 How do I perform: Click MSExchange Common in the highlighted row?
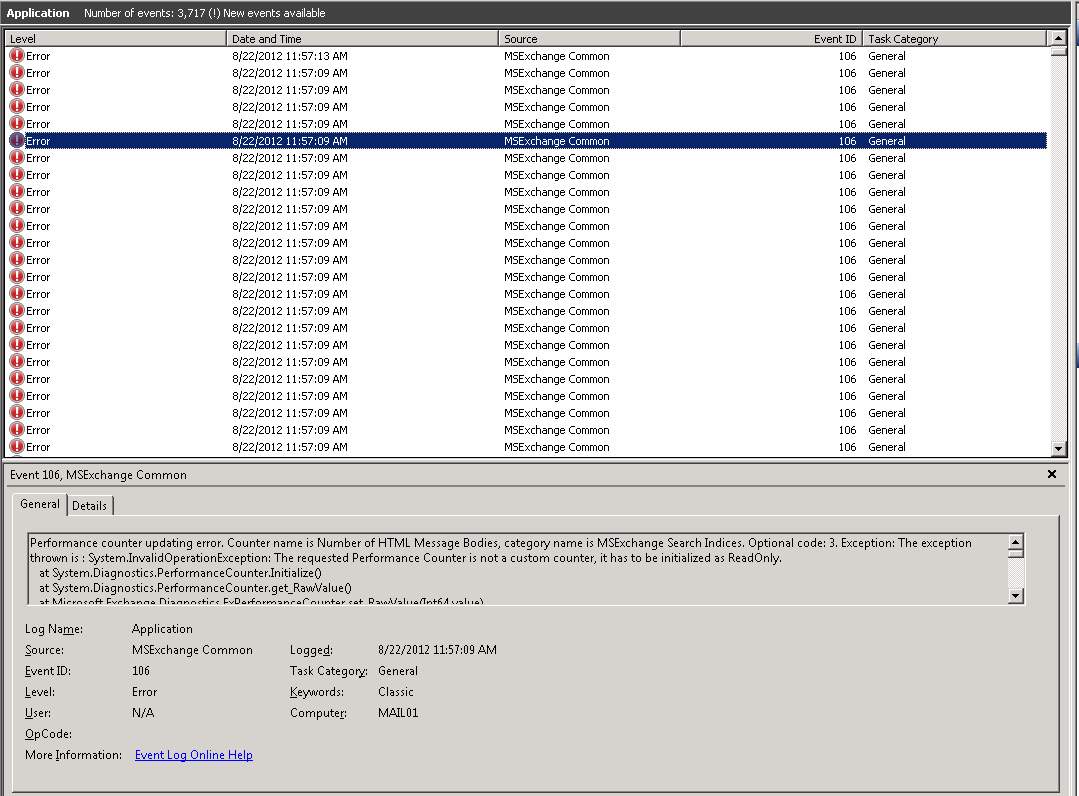click(x=556, y=141)
